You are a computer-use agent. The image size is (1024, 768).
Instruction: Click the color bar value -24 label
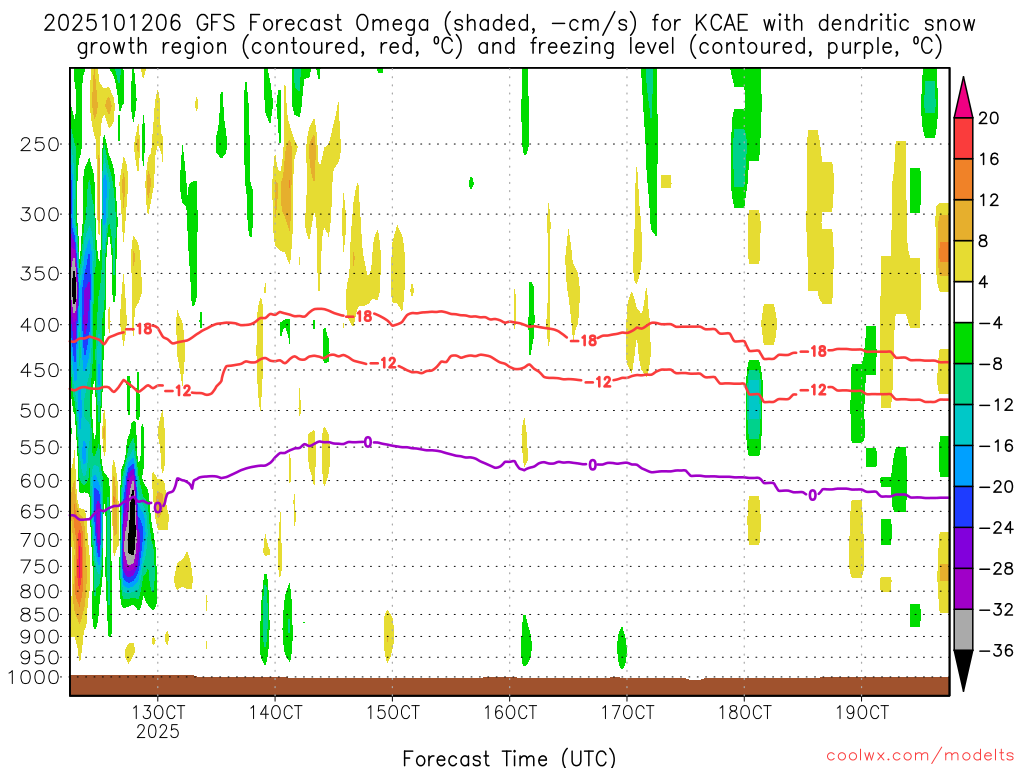click(x=996, y=528)
